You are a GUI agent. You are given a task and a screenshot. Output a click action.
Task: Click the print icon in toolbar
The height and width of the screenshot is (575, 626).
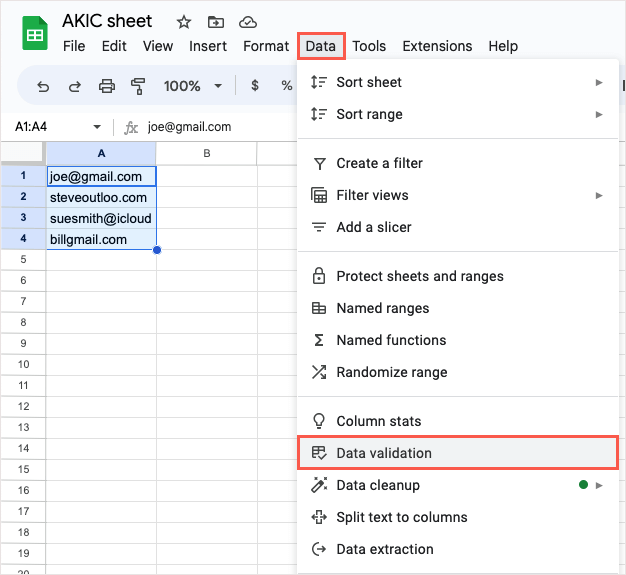pos(107,86)
